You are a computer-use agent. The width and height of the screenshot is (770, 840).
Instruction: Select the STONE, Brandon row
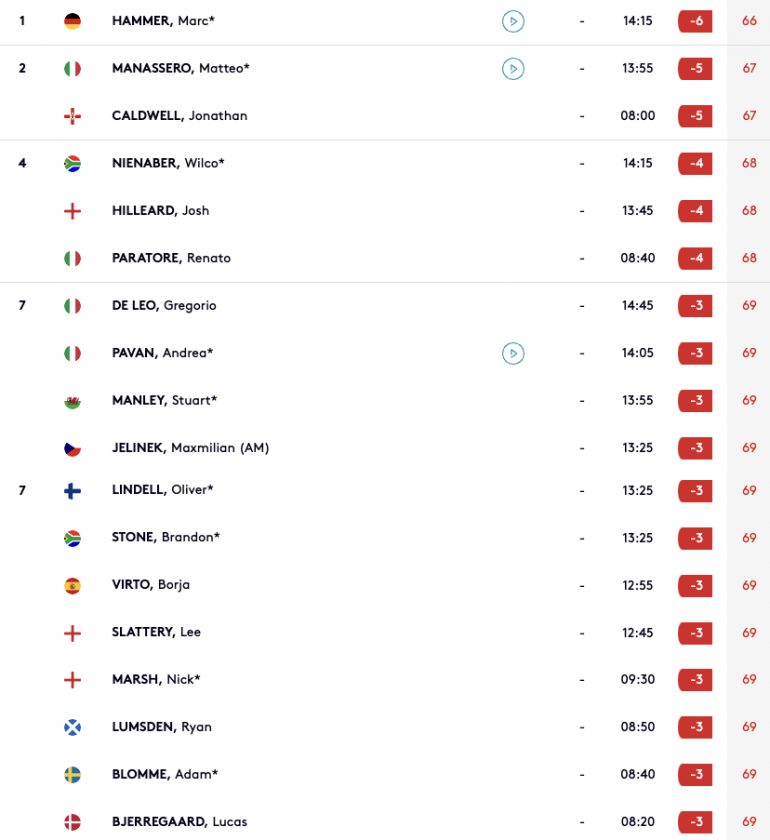pyautogui.click(x=385, y=538)
